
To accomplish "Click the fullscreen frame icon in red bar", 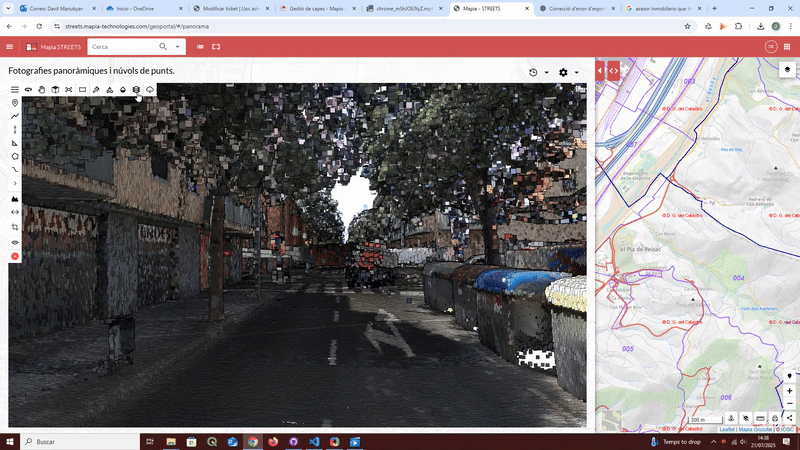I will click(216, 46).
